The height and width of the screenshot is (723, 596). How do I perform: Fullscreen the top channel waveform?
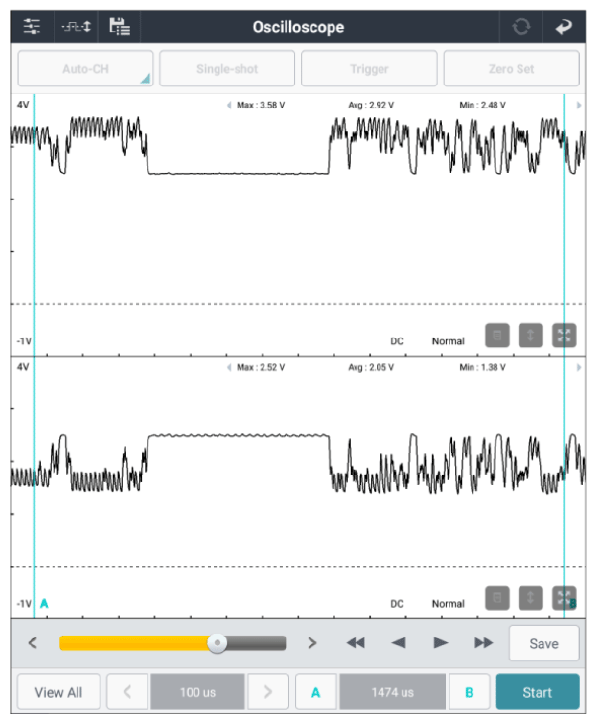pos(564,335)
